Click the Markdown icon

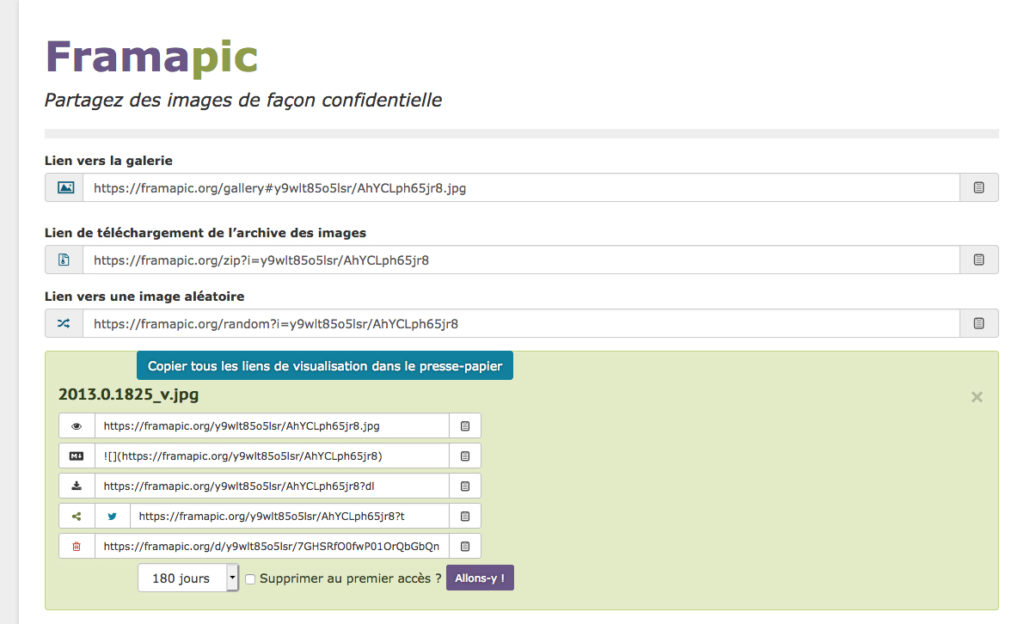tap(76, 456)
